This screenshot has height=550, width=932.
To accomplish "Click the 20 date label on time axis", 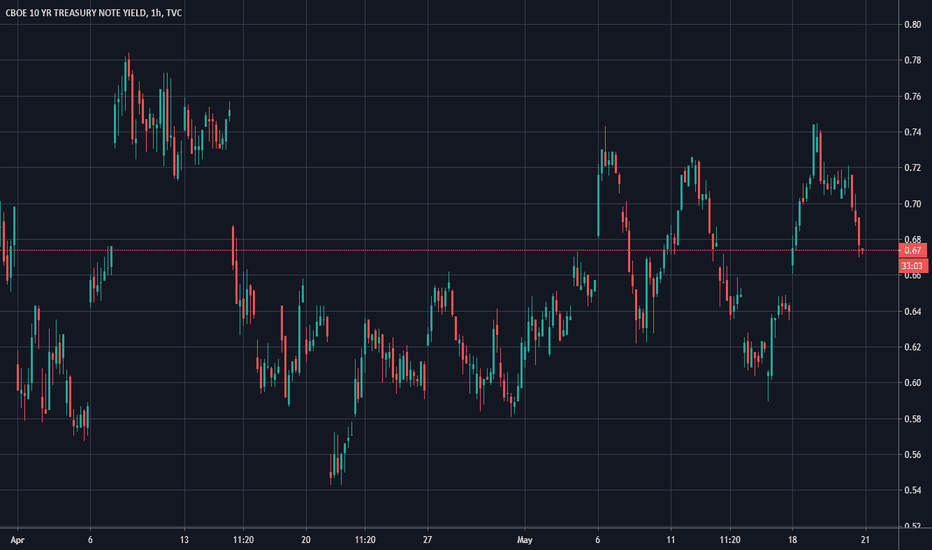I will point(306,540).
